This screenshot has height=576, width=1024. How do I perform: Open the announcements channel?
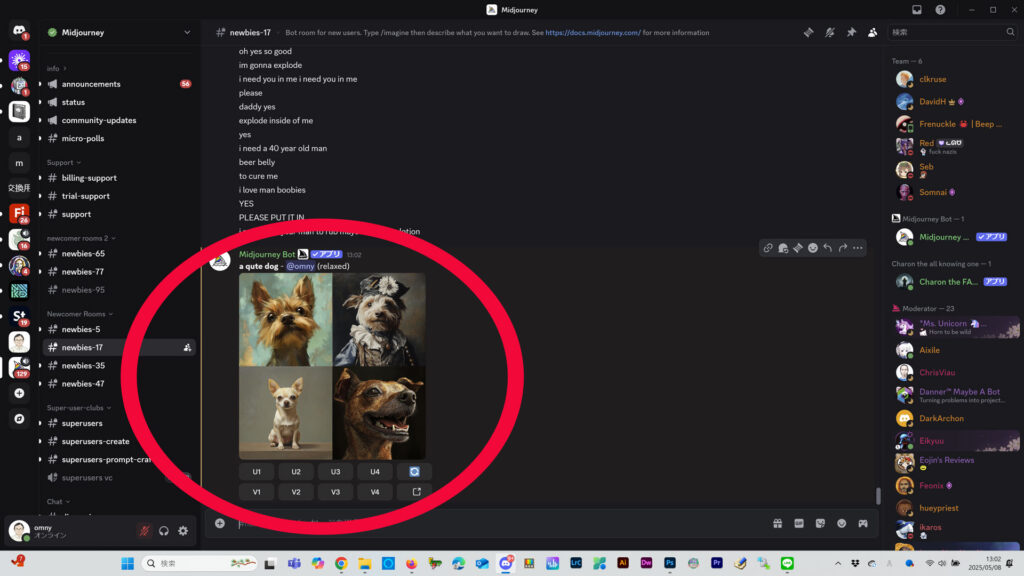coord(118,84)
